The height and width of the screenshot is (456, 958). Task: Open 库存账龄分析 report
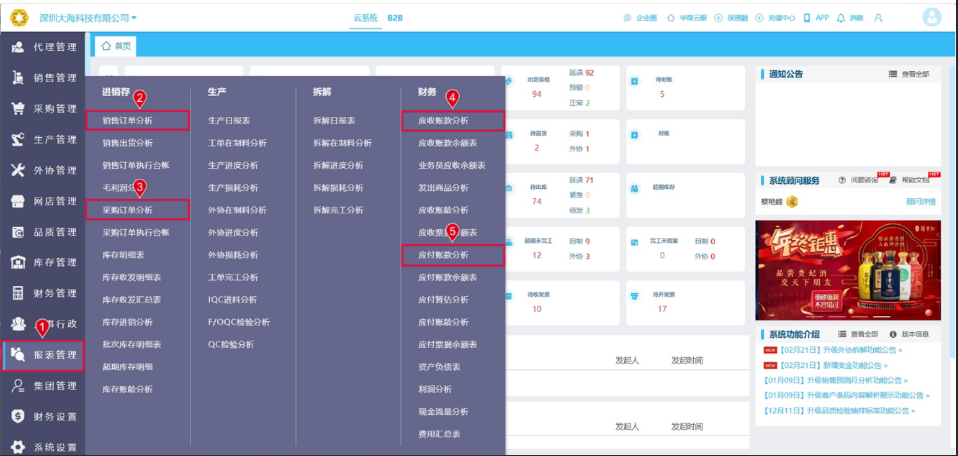tap(128, 389)
